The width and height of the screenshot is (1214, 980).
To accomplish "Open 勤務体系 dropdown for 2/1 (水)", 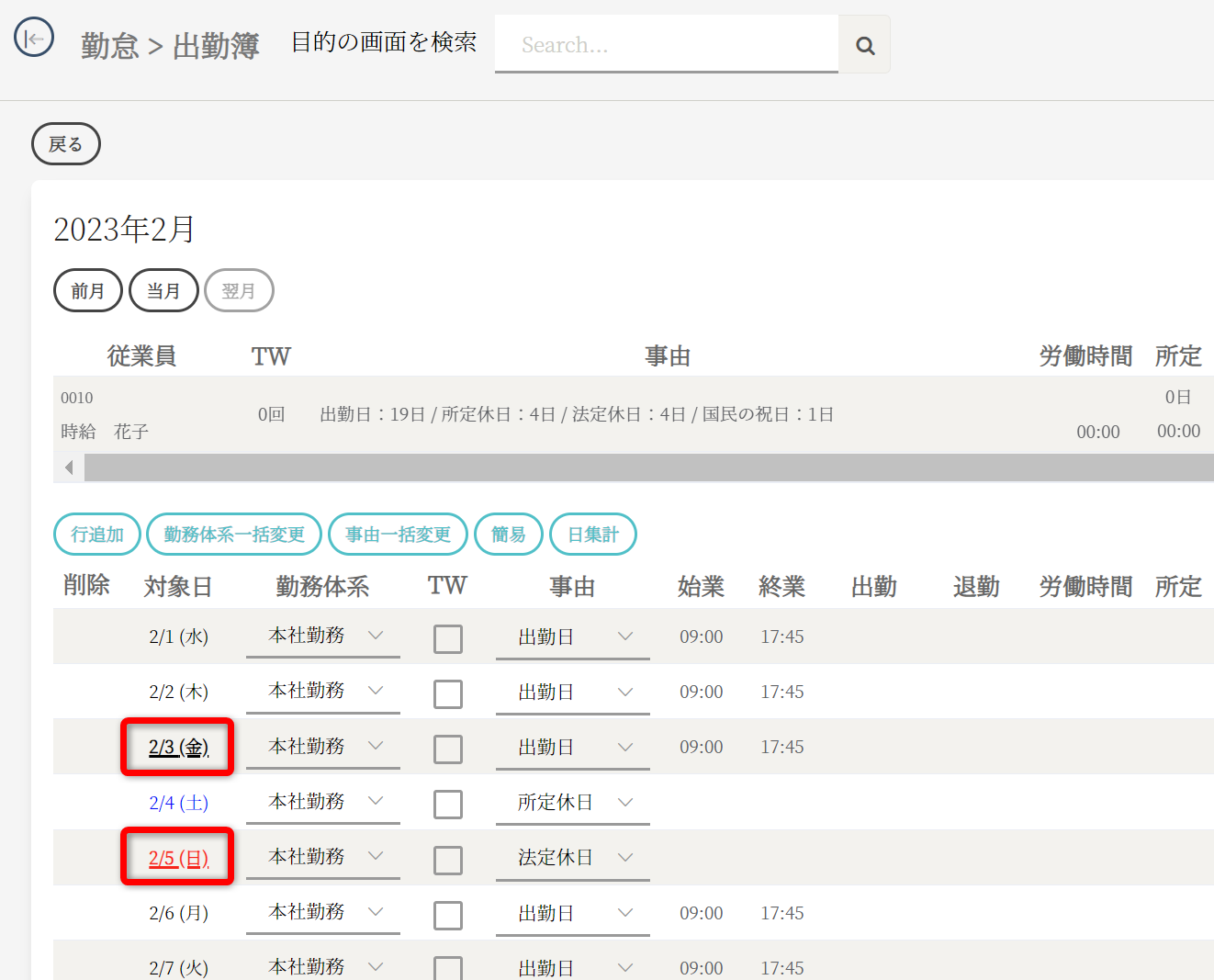I will (x=323, y=636).
